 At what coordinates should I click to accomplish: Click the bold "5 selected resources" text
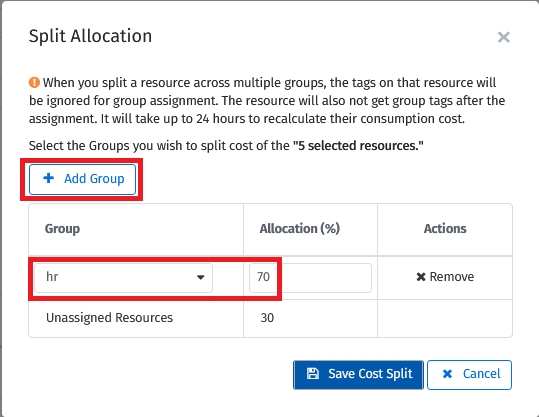coord(358,146)
